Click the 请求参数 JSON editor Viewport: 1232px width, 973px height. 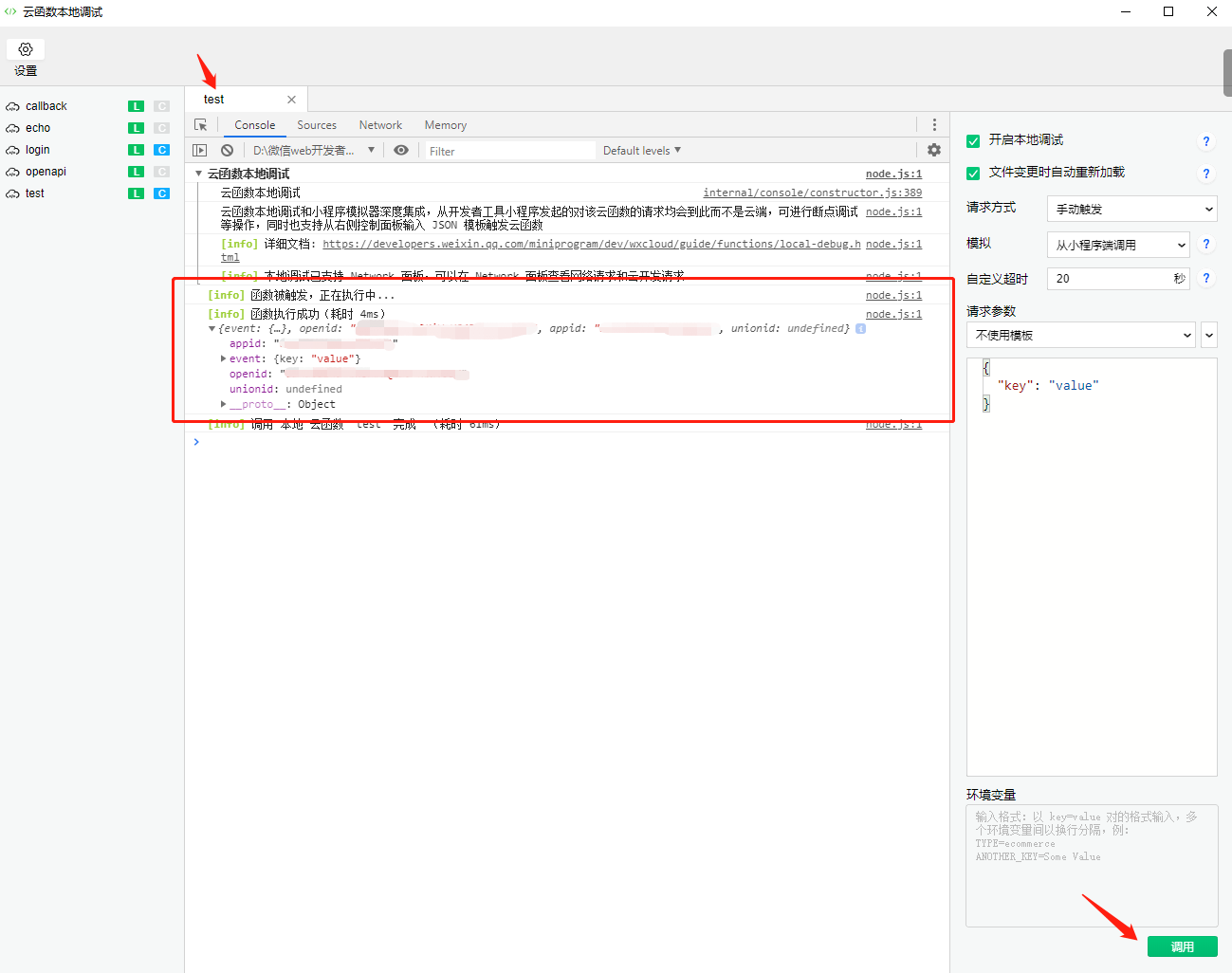tap(1092, 567)
